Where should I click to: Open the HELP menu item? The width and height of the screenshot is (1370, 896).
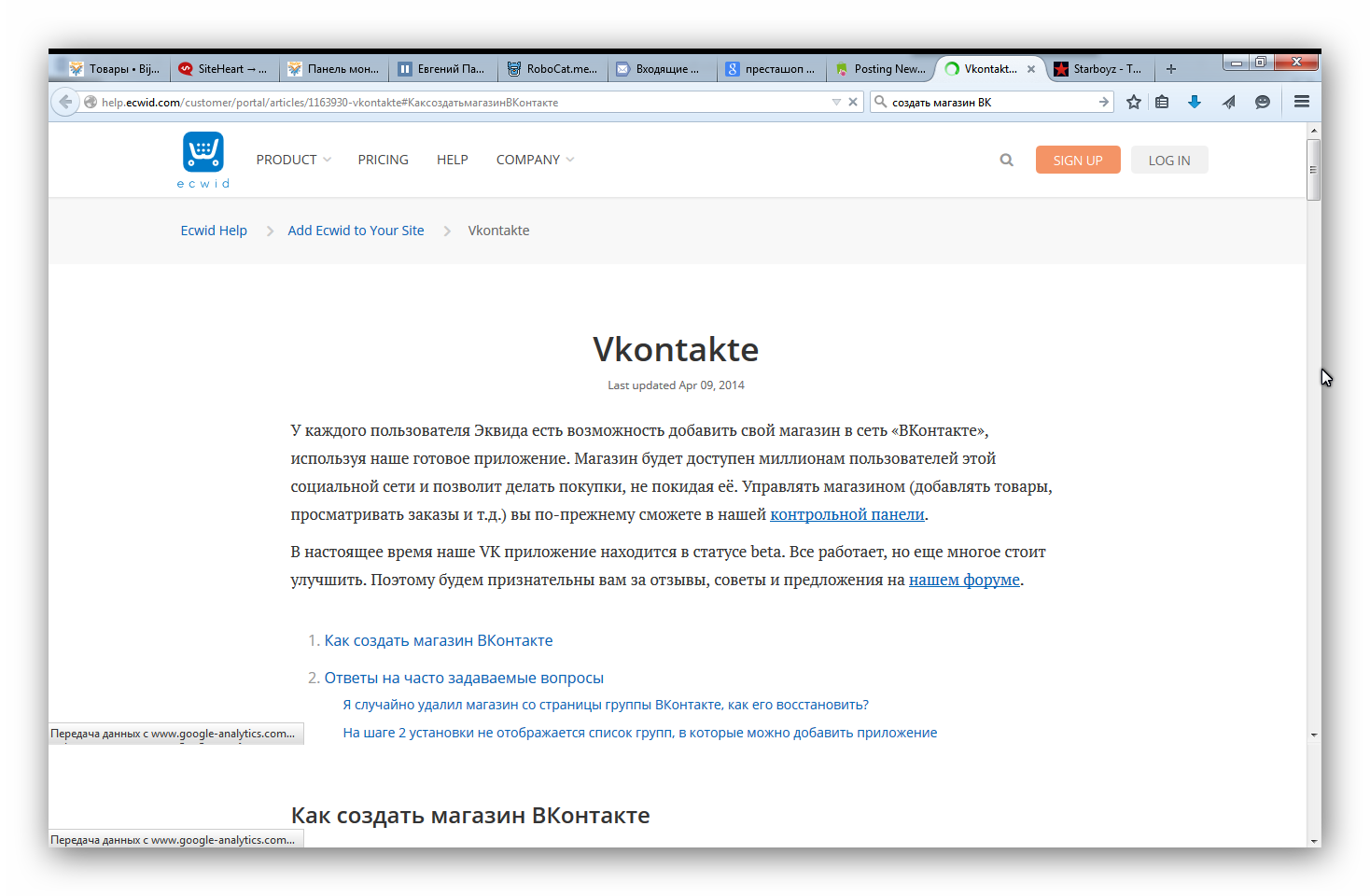point(453,160)
